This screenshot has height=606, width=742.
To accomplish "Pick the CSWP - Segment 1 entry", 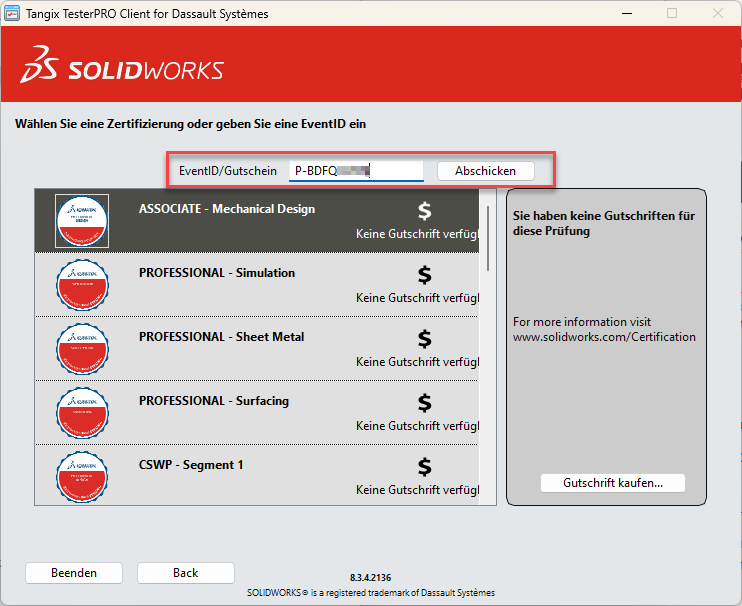I will click(x=190, y=465).
